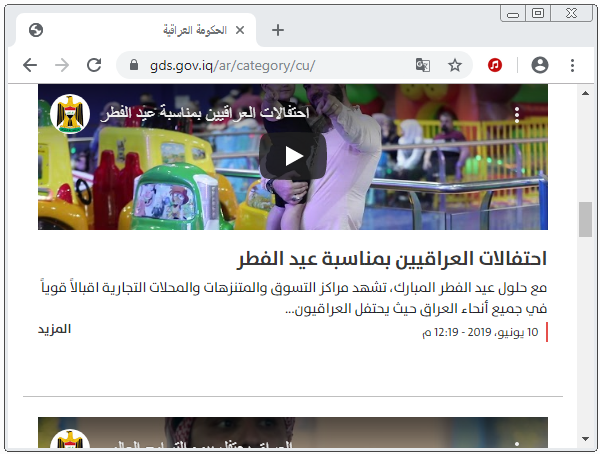Click the article excerpt paragraph
The width and height of the screenshot is (600, 454).
(294, 298)
